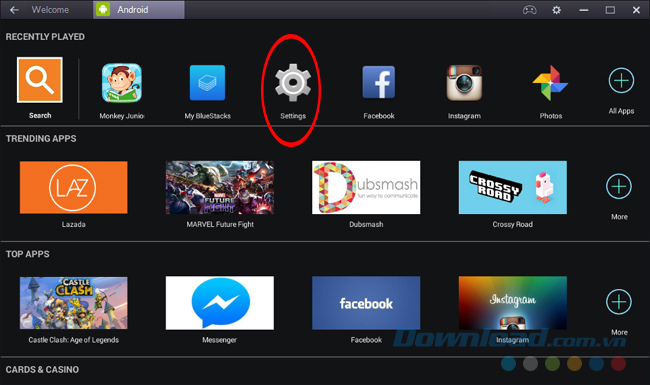Close the BlueStacks window
The image size is (650, 385).
pyautogui.click(x=636, y=10)
